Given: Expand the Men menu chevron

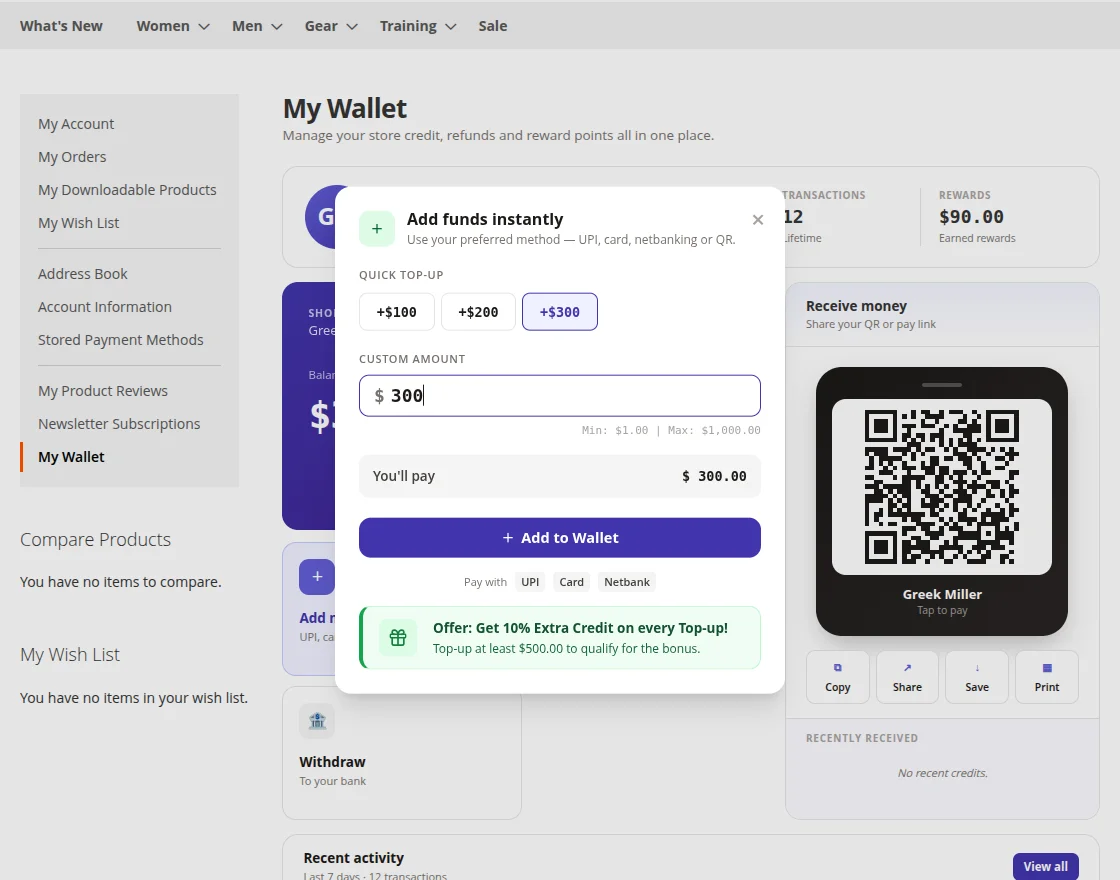Looking at the screenshot, I should tap(276, 26).
